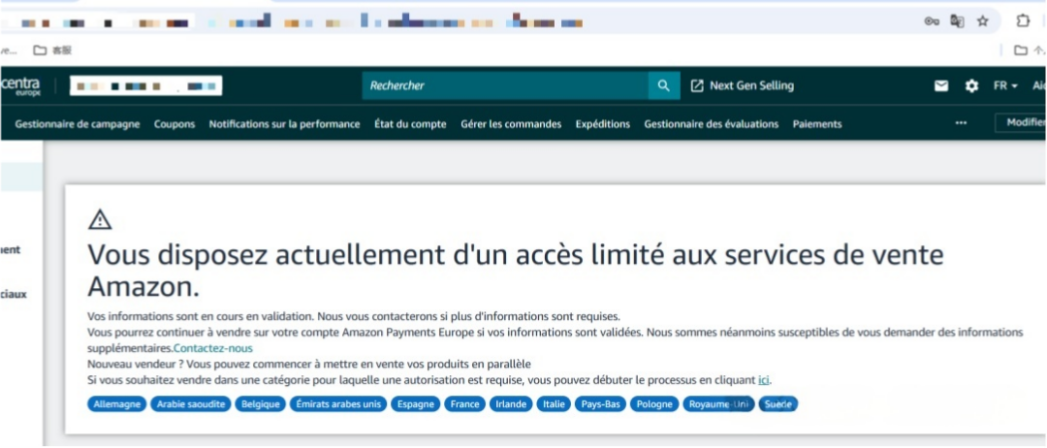
Task: Expand the three-dots overflow menu in the nav bar
Action: (x=961, y=124)
